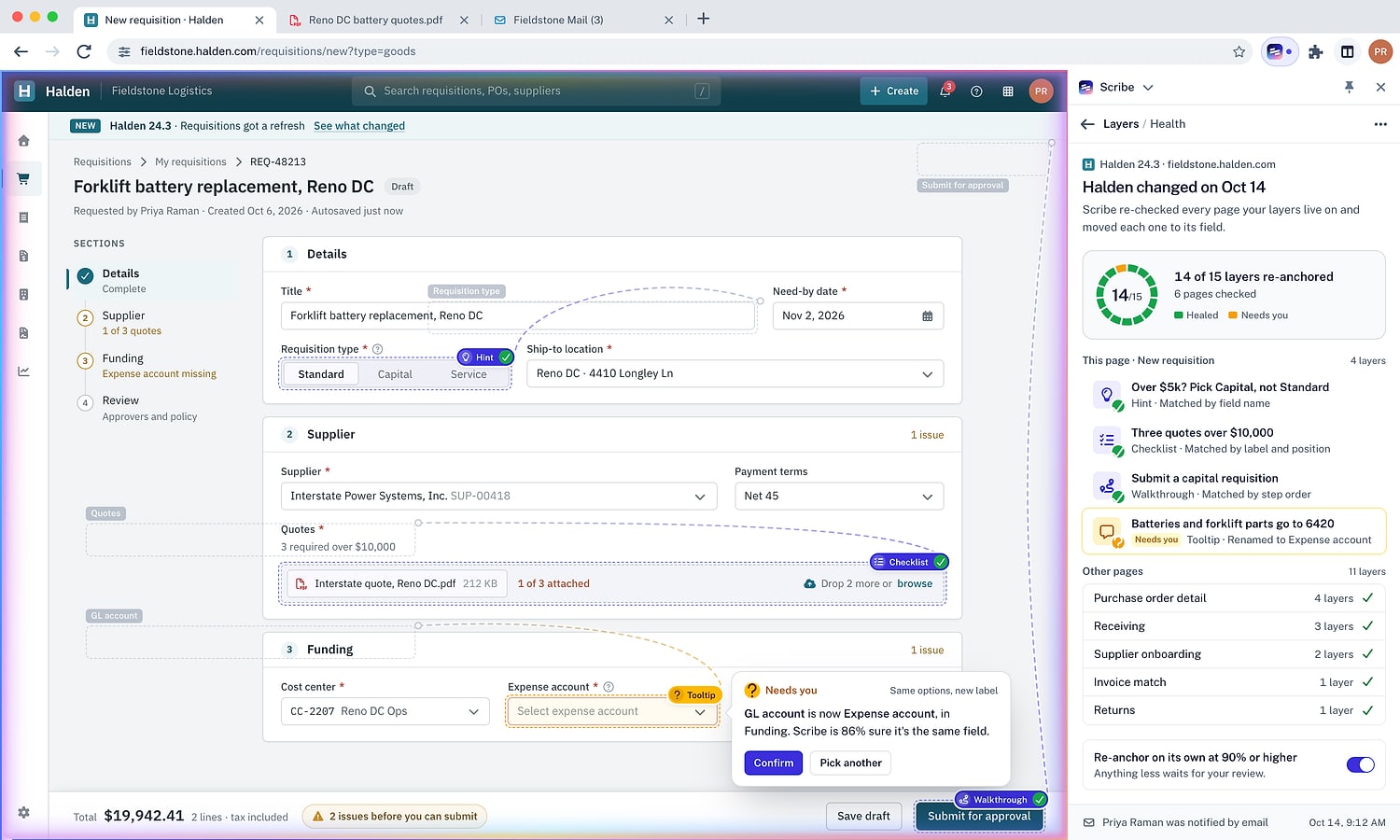Click browse link to attach quotes
The image size is (1400, 840).
pyautogui.click(x=915, y=583)
